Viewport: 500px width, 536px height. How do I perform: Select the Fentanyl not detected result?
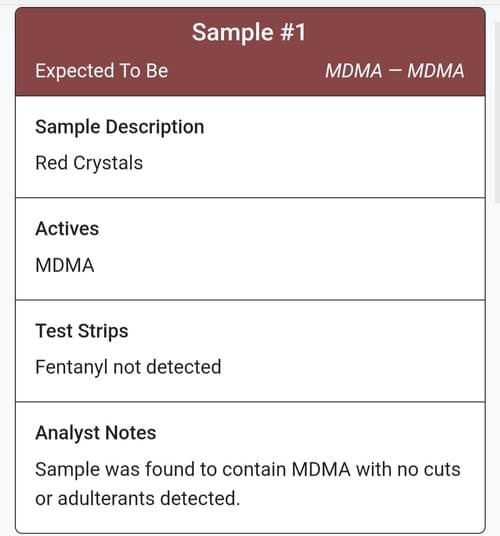(x=128, y=367)
